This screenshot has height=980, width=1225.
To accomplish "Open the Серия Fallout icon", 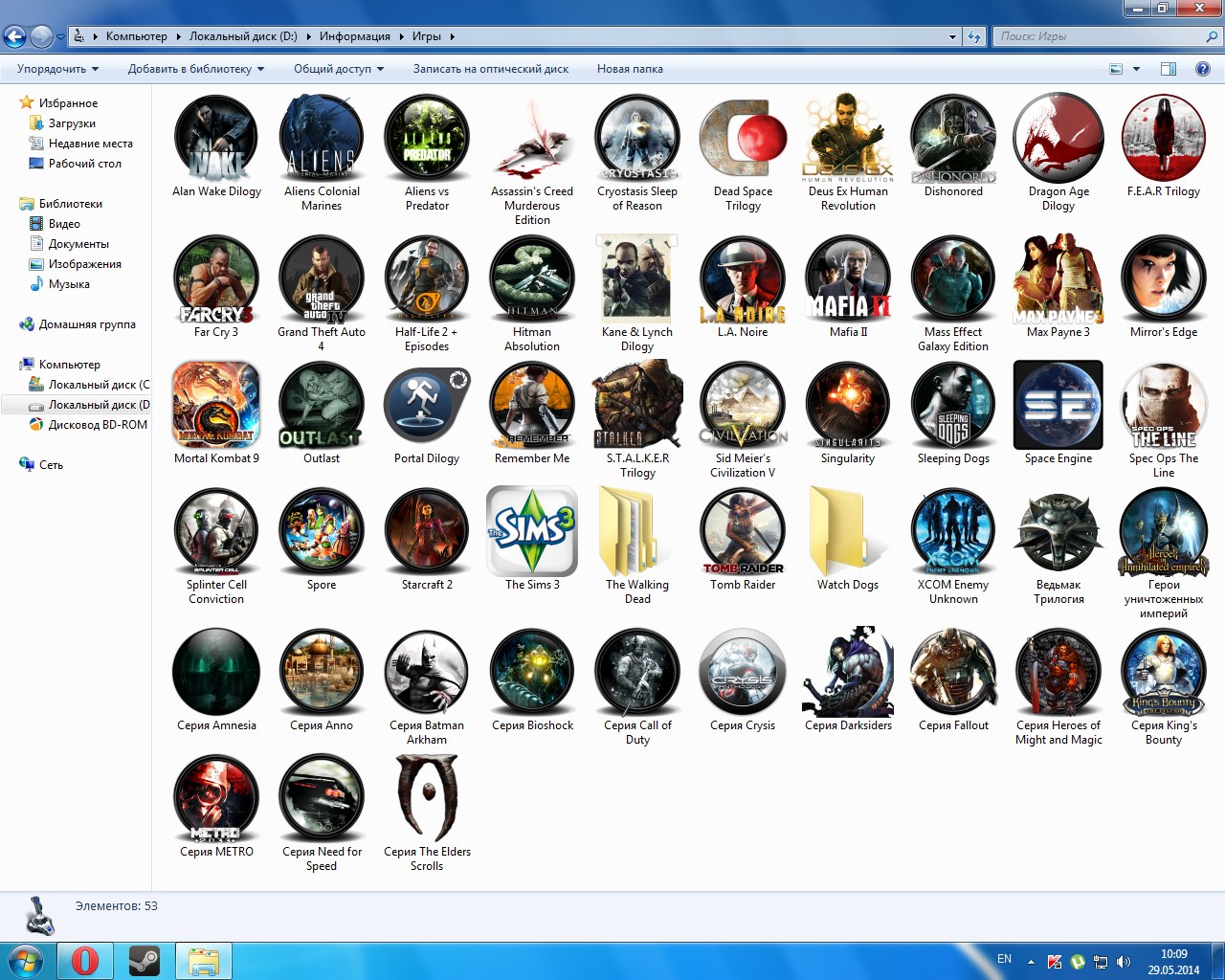I will 953,672.
